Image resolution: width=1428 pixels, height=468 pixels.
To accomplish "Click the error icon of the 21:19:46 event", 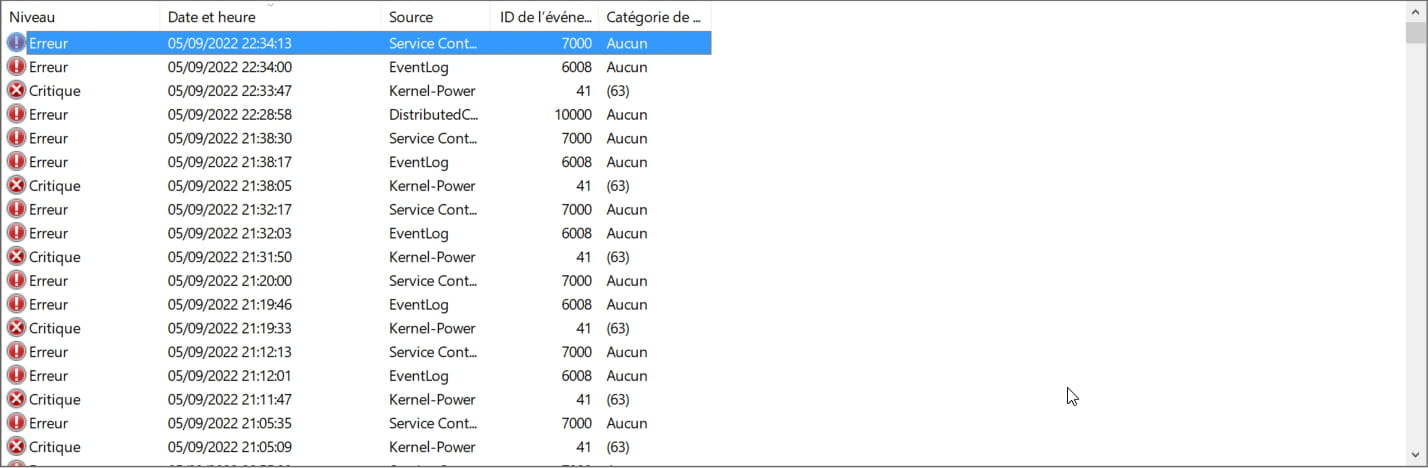I will (16, 304).
